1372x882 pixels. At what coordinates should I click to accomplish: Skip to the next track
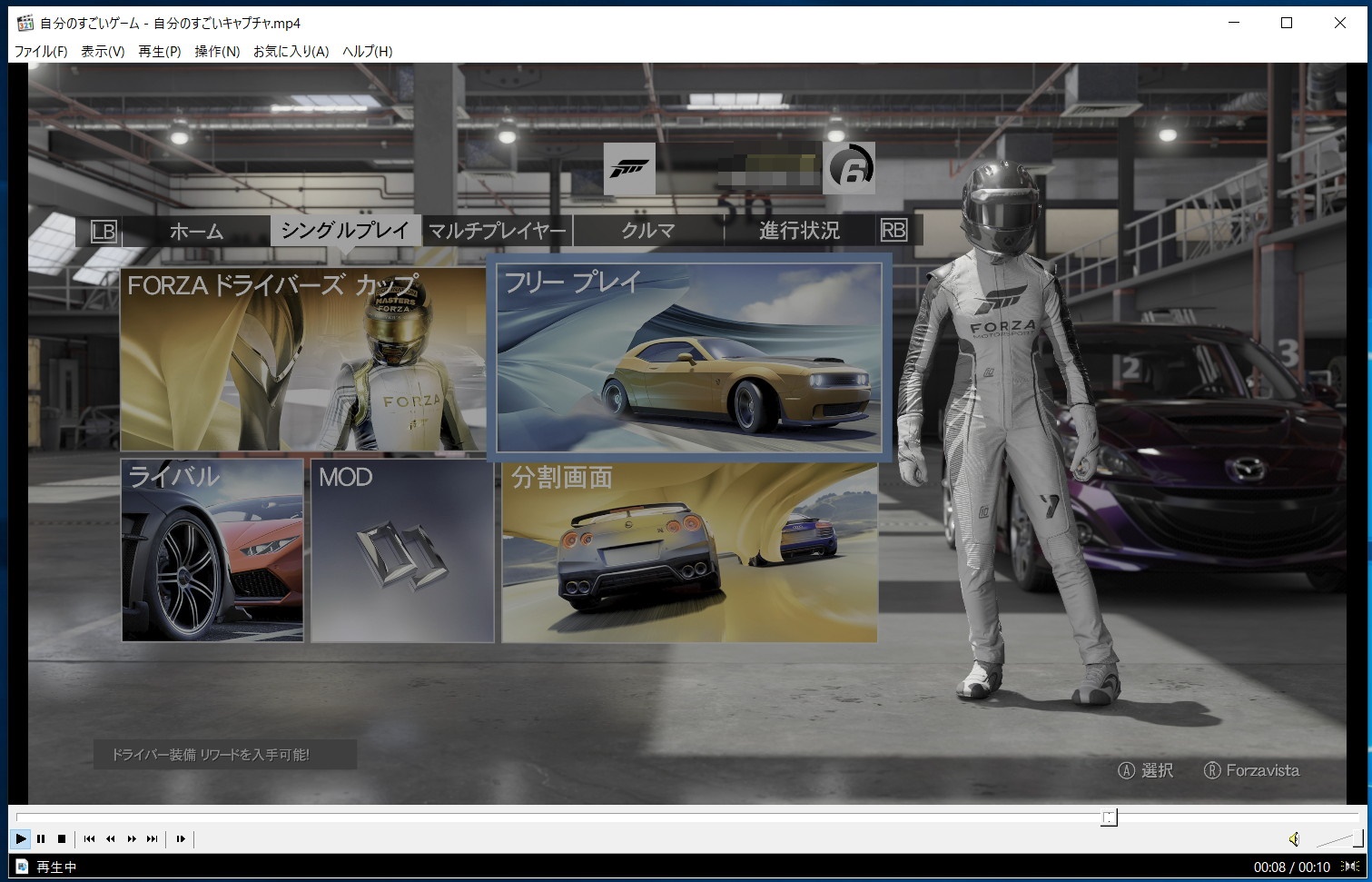coord(153,838)
